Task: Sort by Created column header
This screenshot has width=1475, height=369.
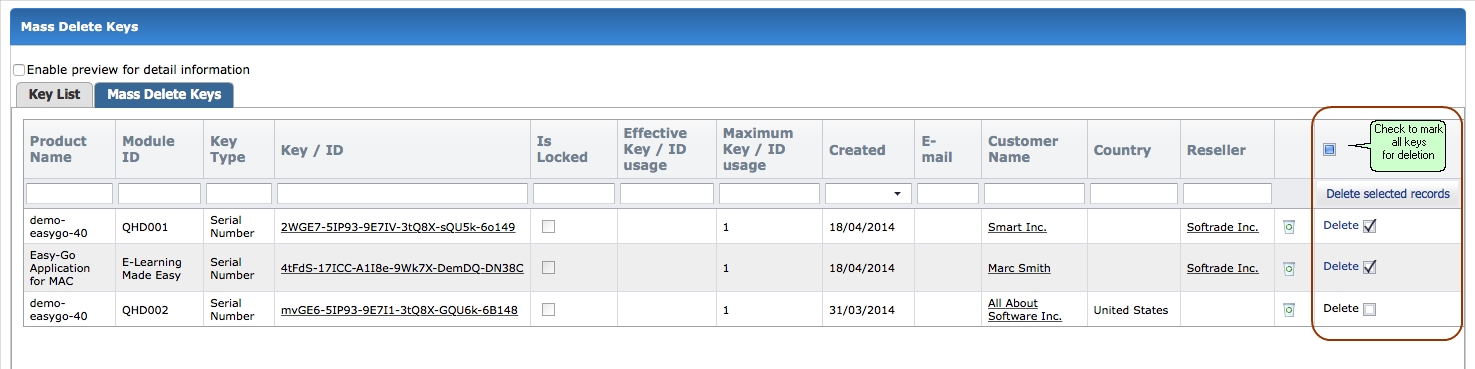Action: click(x=857, y=150)
